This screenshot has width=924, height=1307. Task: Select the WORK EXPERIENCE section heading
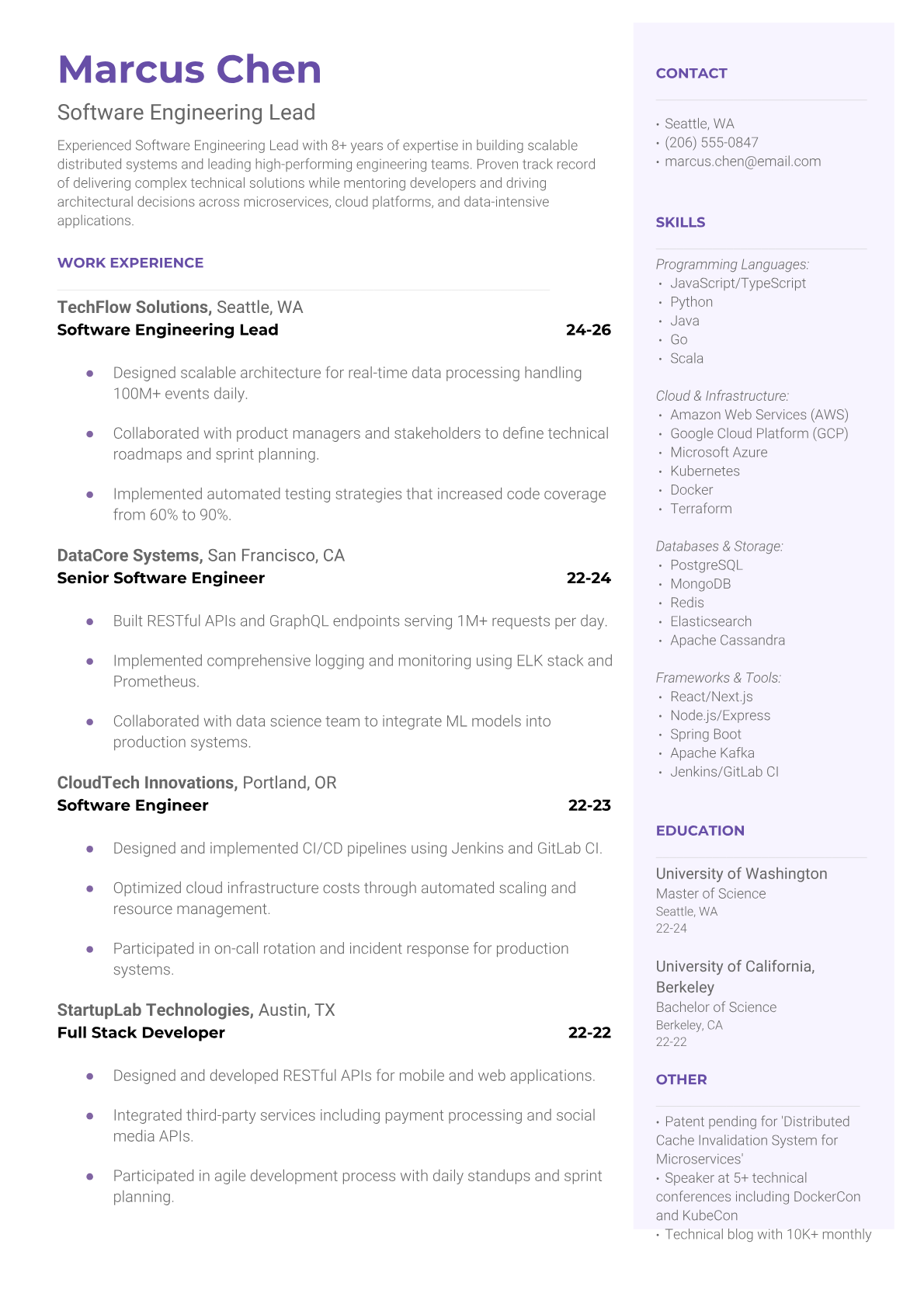click(130, 262)
